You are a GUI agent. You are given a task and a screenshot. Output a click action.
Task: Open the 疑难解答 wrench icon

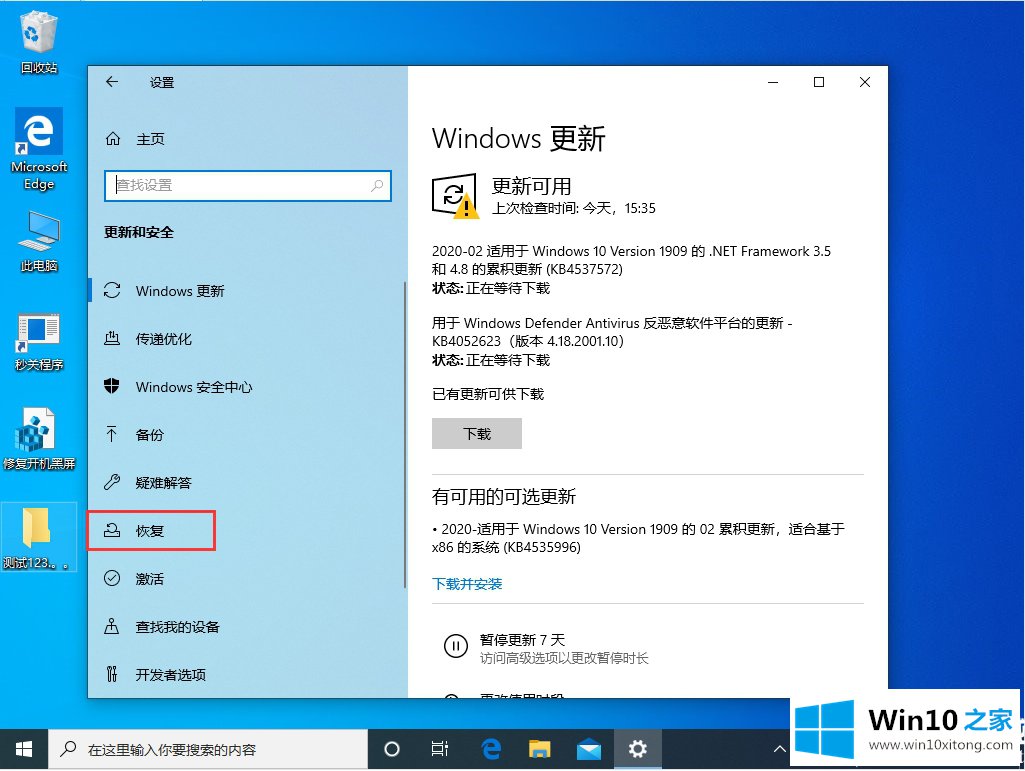(x=112, y=483)
